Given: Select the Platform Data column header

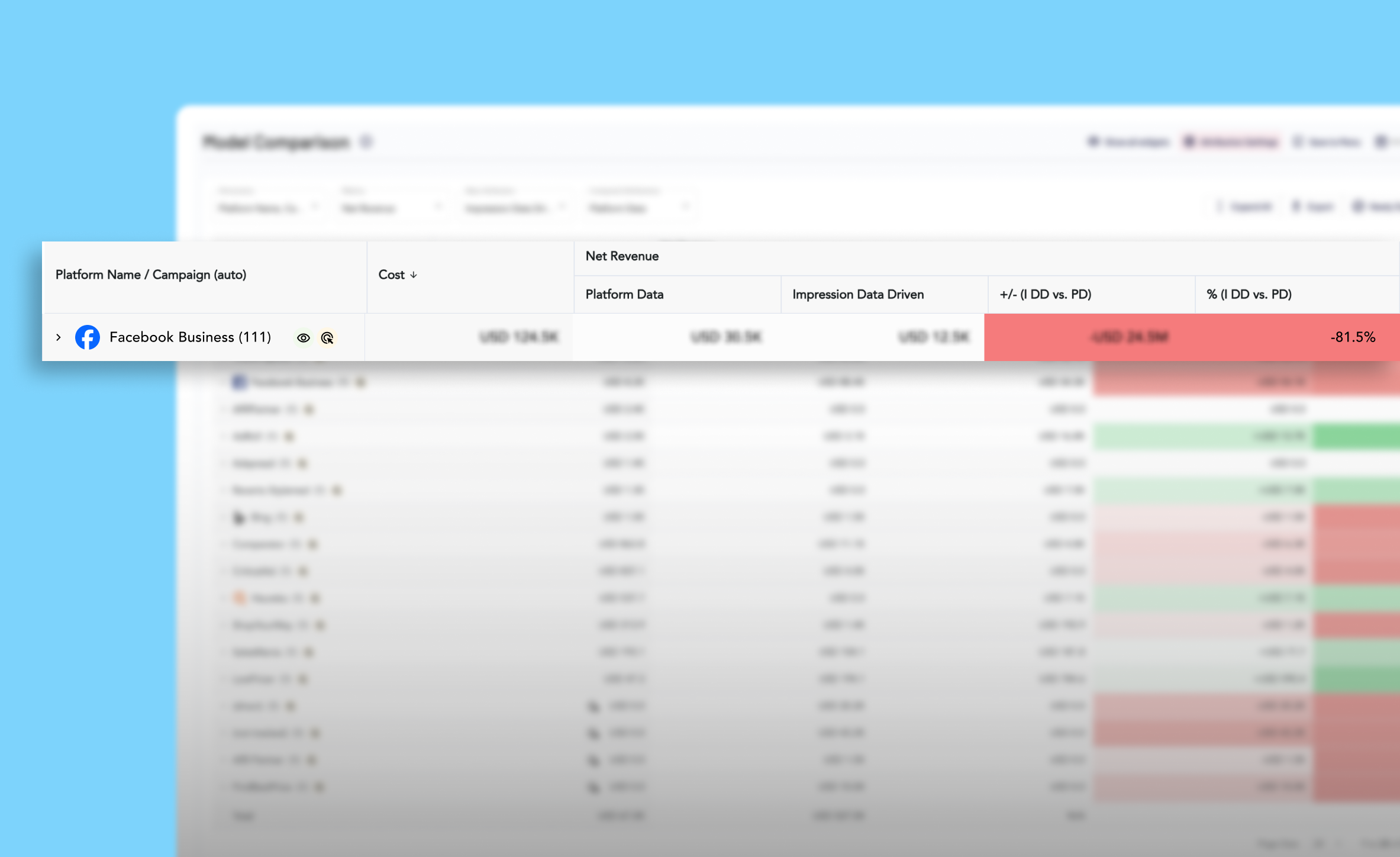Looking at the screenshot, I should coord(625,294).
